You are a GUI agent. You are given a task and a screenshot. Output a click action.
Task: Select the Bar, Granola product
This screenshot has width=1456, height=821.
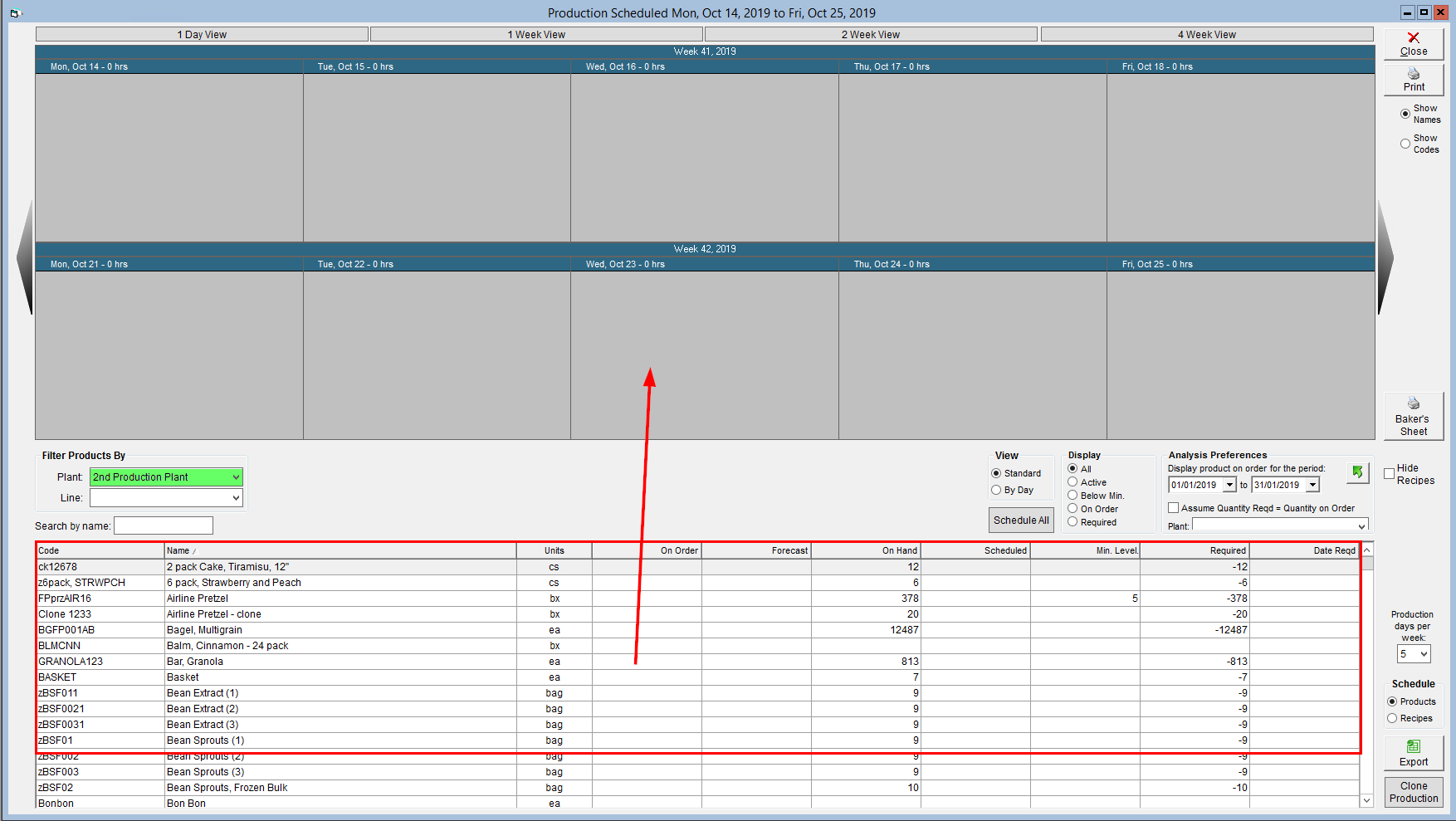click(x=697, y=662)
